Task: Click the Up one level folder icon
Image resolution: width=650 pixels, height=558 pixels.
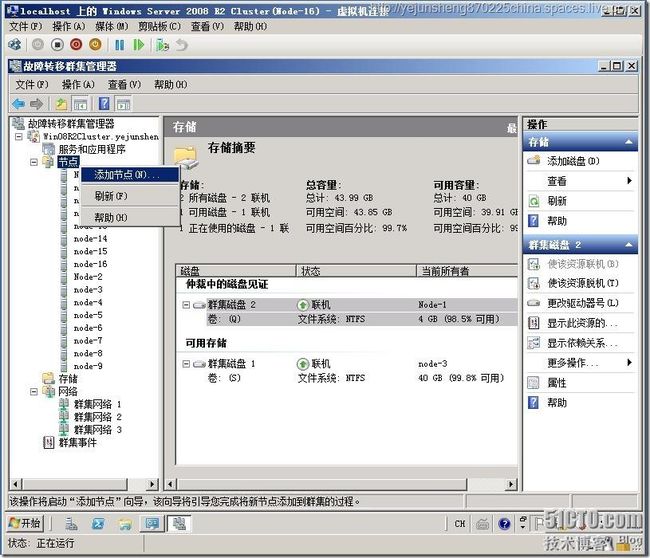Action: [x=61, y=104]
